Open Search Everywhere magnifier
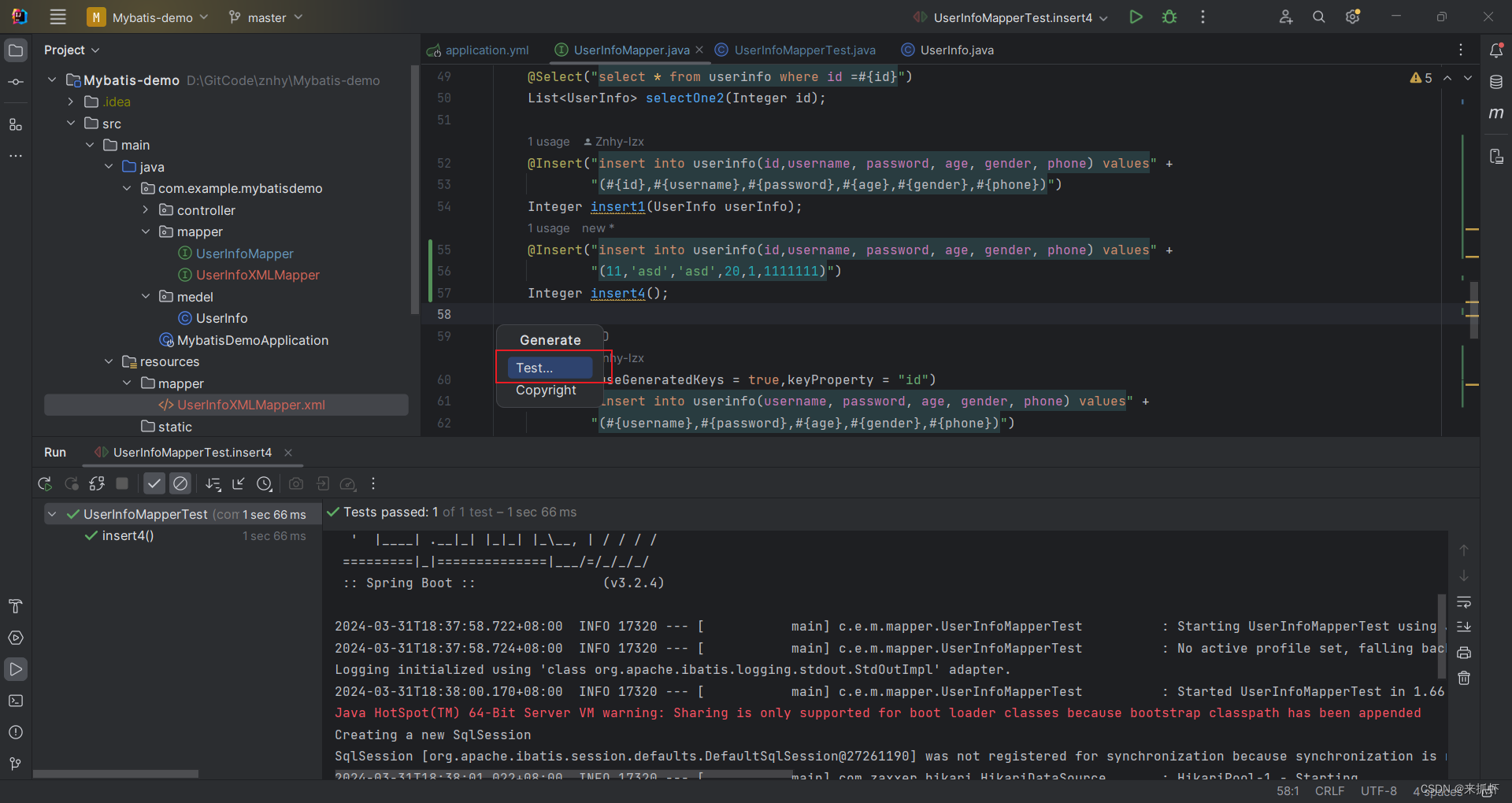The image size is (1512, 803). coord(1319,17)
